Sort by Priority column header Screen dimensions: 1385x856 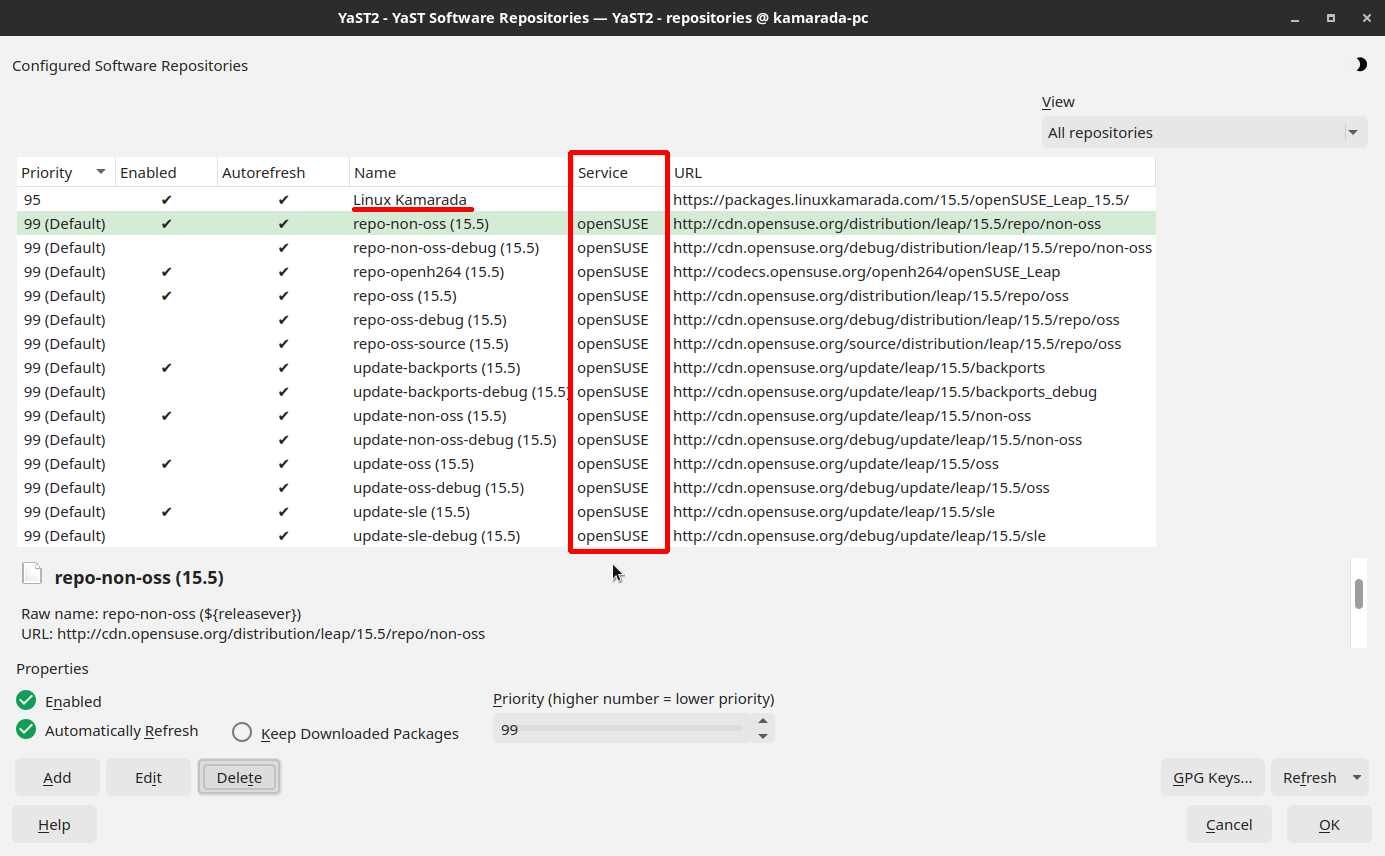coord(66,172)
